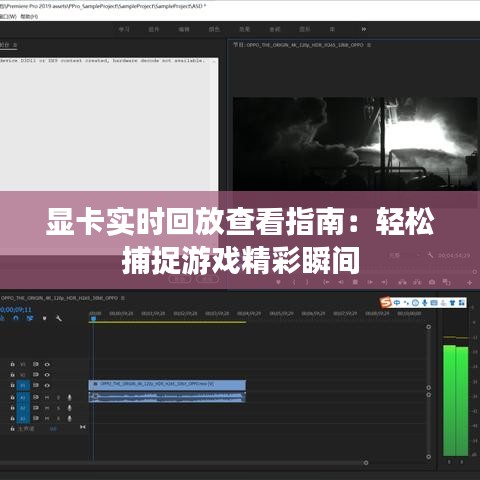Open the Program monitor panel menu
Screen dimensions: 480x480
369,45
